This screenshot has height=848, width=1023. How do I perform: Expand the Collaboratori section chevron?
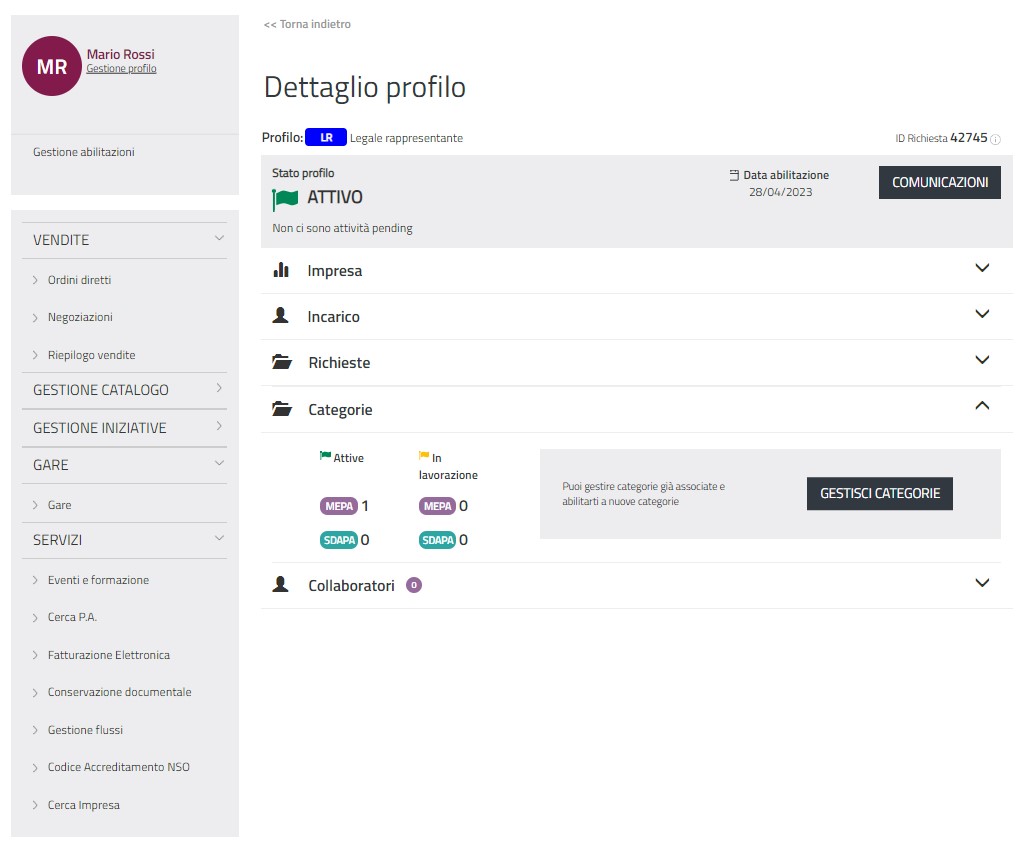(x=981, y=583)
